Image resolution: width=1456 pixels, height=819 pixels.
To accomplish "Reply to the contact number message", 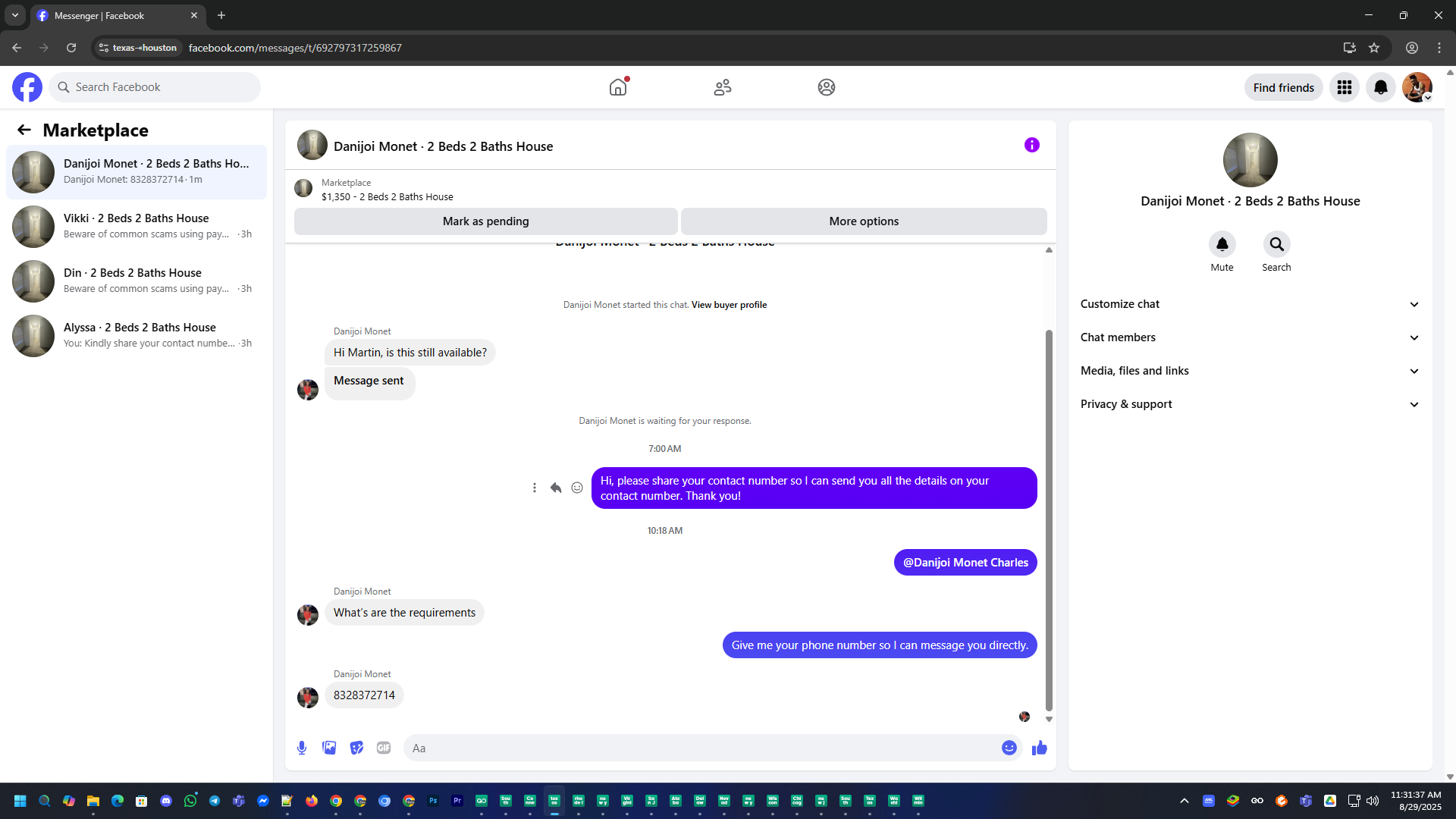I will 556,488.
